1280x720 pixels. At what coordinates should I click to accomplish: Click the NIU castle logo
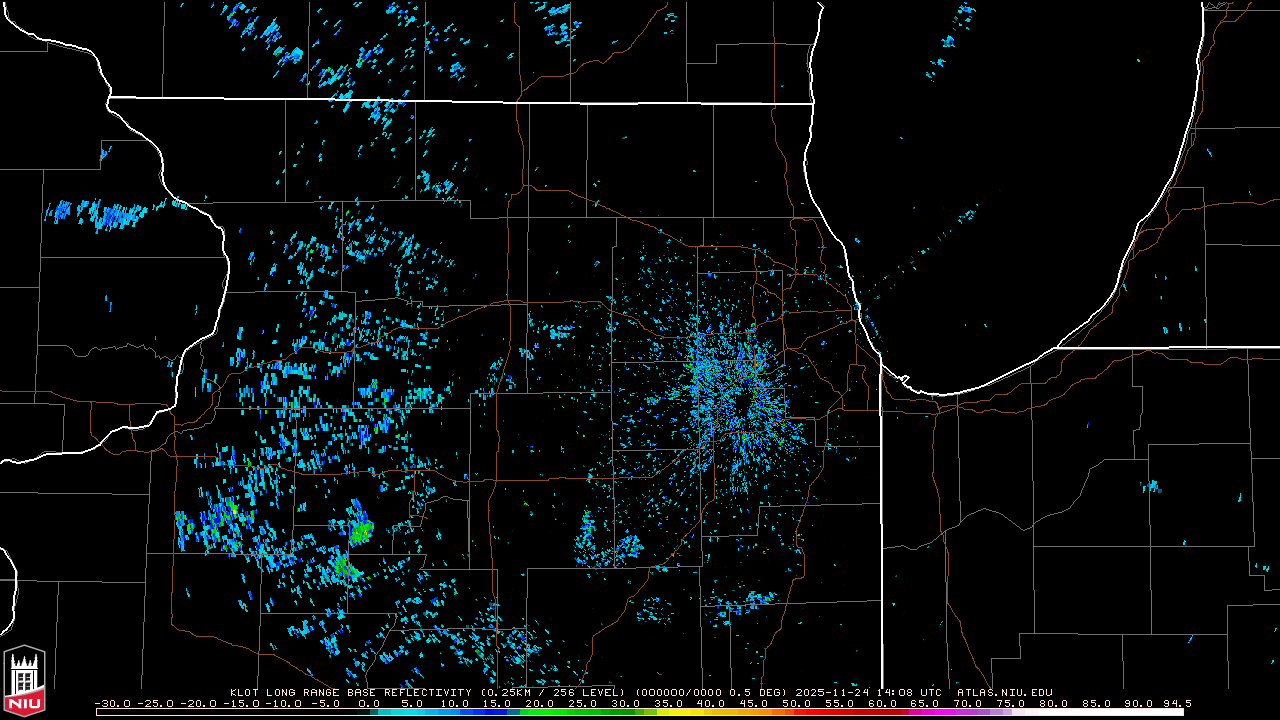coord(24,682)
